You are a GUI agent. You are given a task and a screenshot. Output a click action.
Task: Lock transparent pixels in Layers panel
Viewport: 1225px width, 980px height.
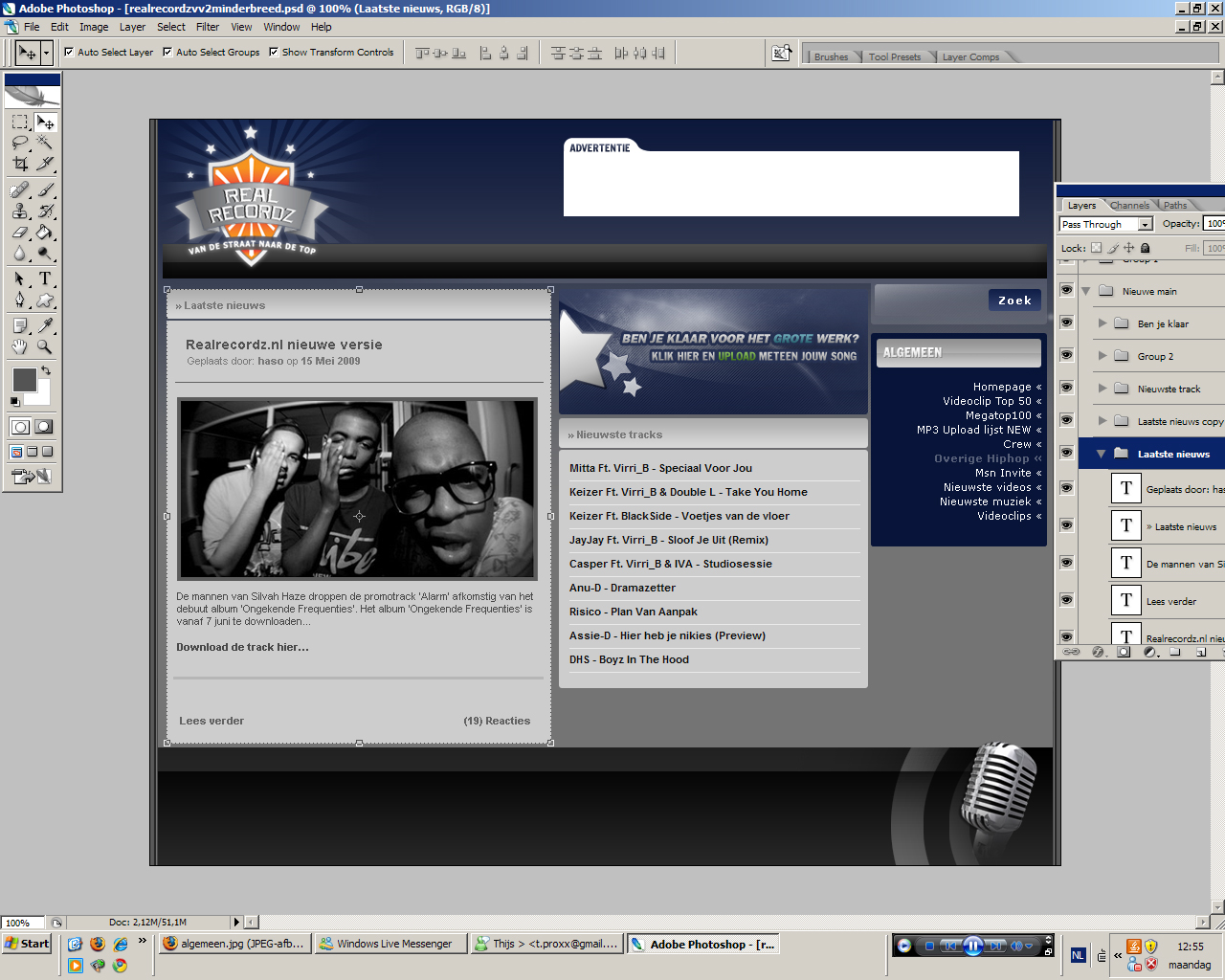(x=1097, y=248)
